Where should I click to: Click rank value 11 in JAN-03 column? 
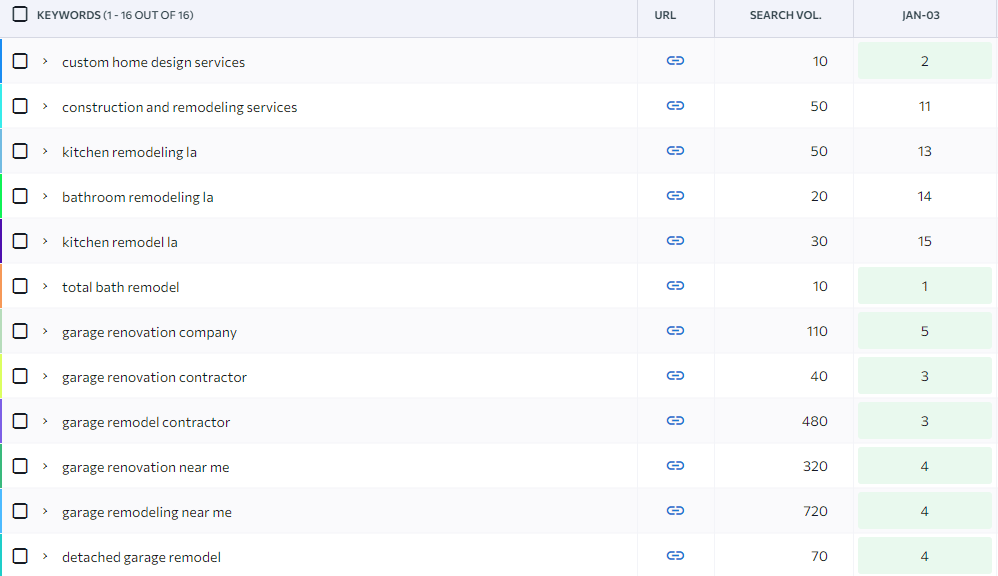coord(925,106)
